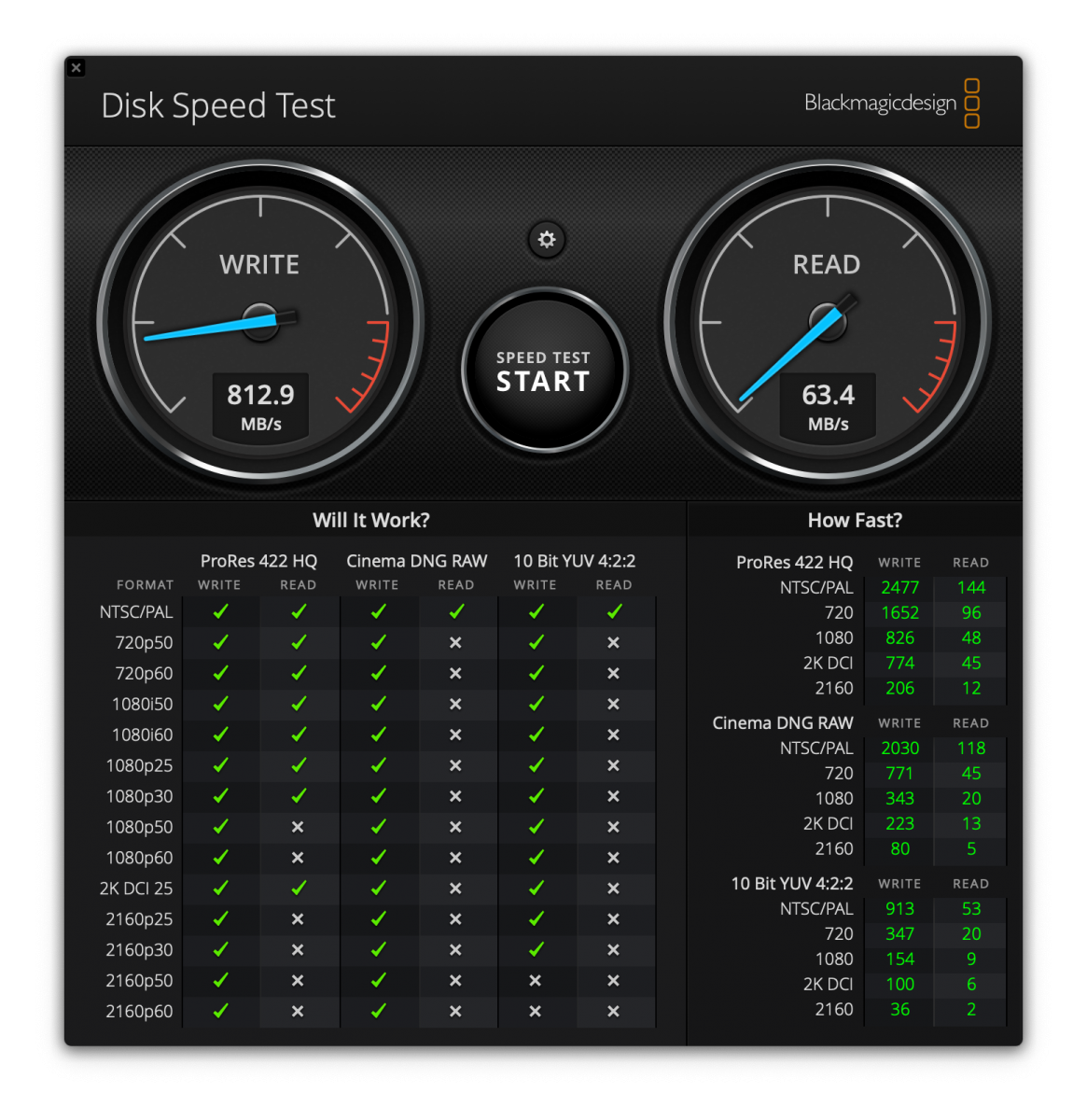Click 1080p60 ProRes 422 HQ read cross
Viewport: 1087px width, 1120px height.
pos(298,858)
